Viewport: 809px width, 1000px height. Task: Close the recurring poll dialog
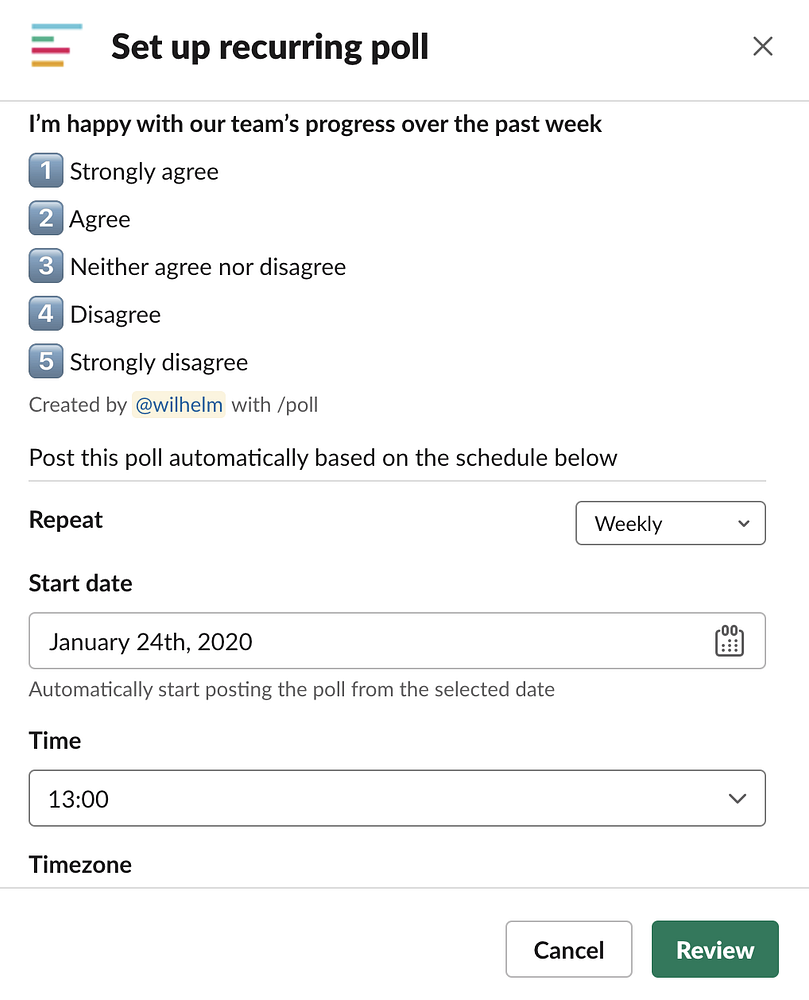click(762, 46)
